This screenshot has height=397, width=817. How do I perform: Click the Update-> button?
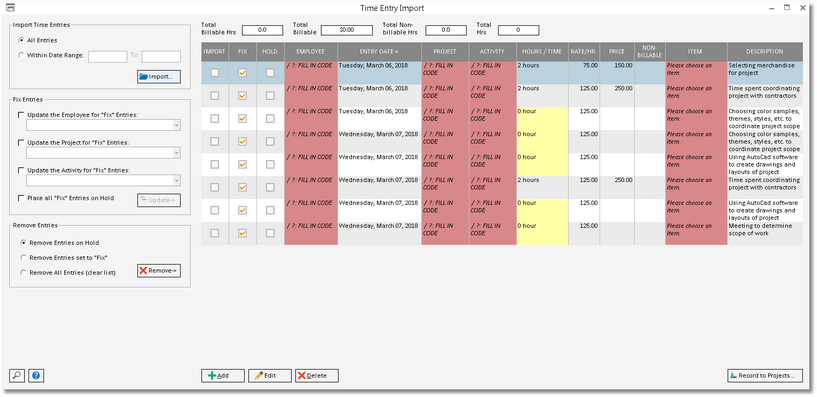point(159,200)
